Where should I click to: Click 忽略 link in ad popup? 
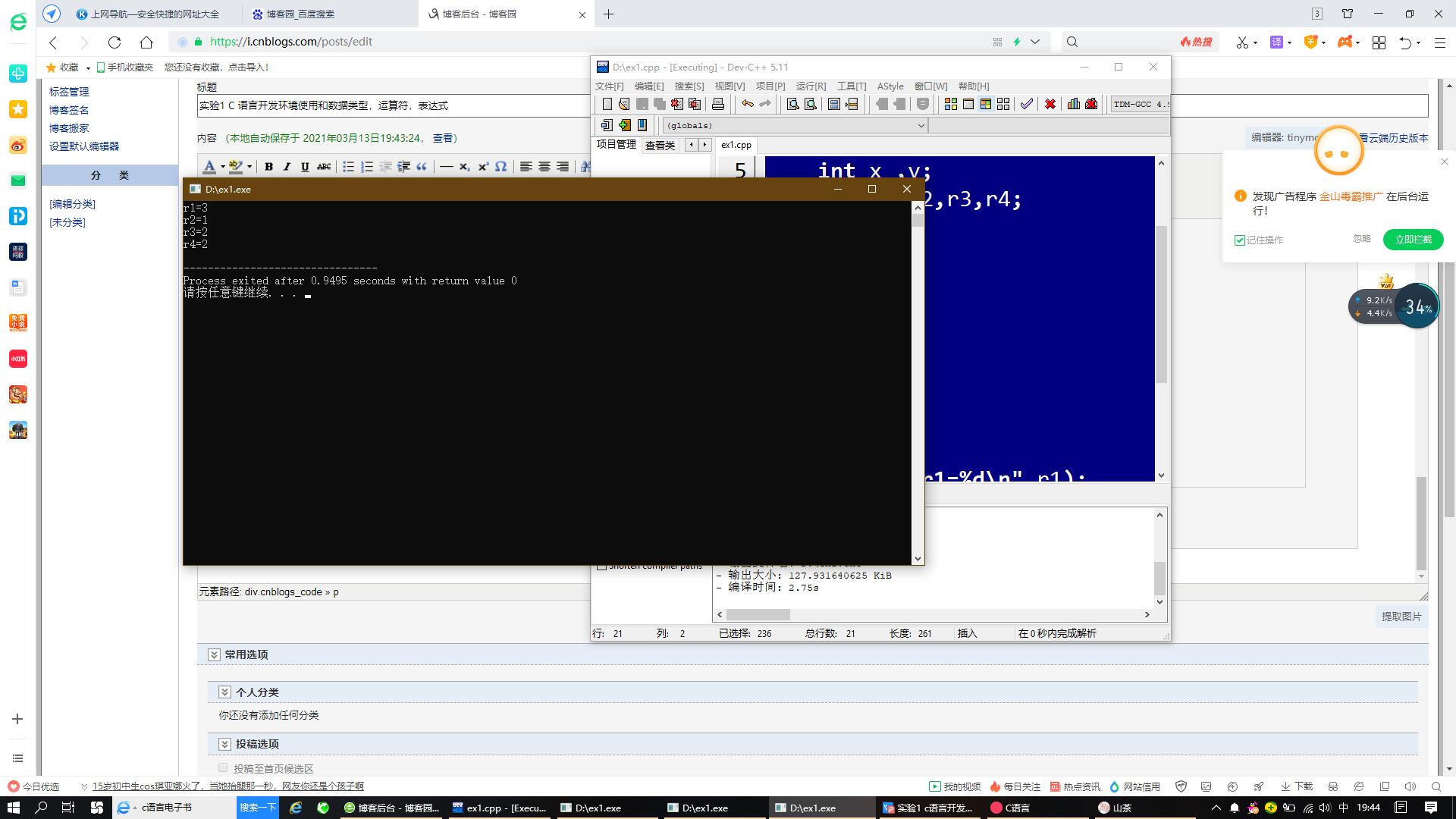tap(1361, 239)
